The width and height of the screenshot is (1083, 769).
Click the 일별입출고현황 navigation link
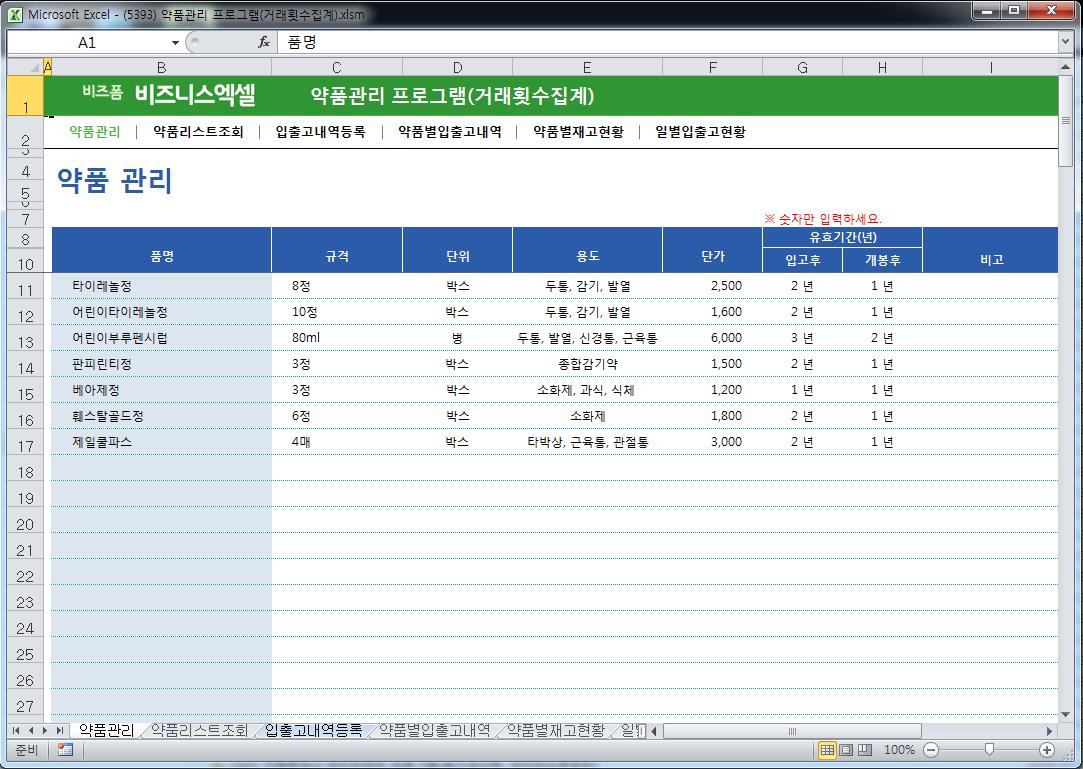coord(700,132)
